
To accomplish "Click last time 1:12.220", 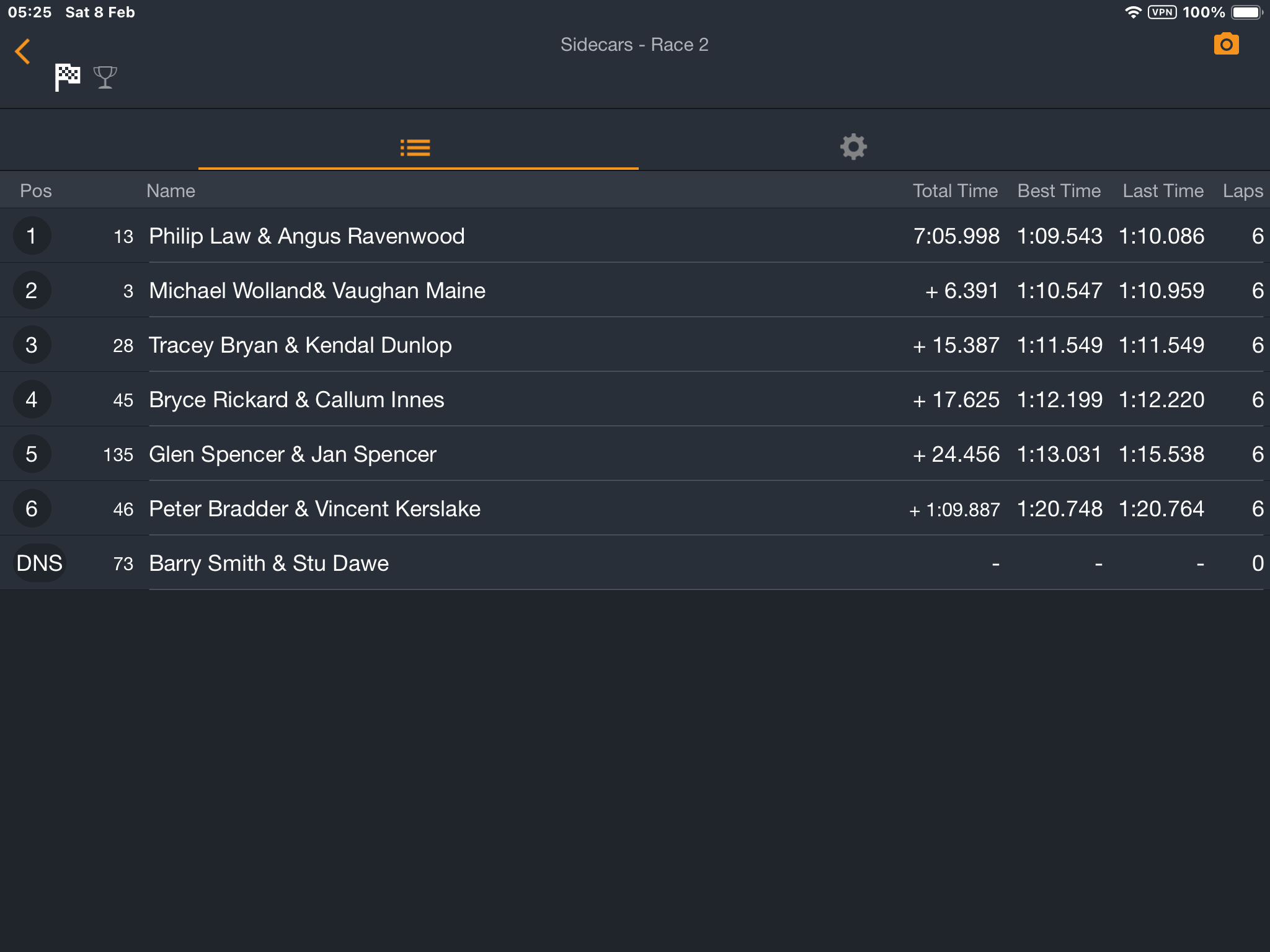I will click(x=1161, y=400).
